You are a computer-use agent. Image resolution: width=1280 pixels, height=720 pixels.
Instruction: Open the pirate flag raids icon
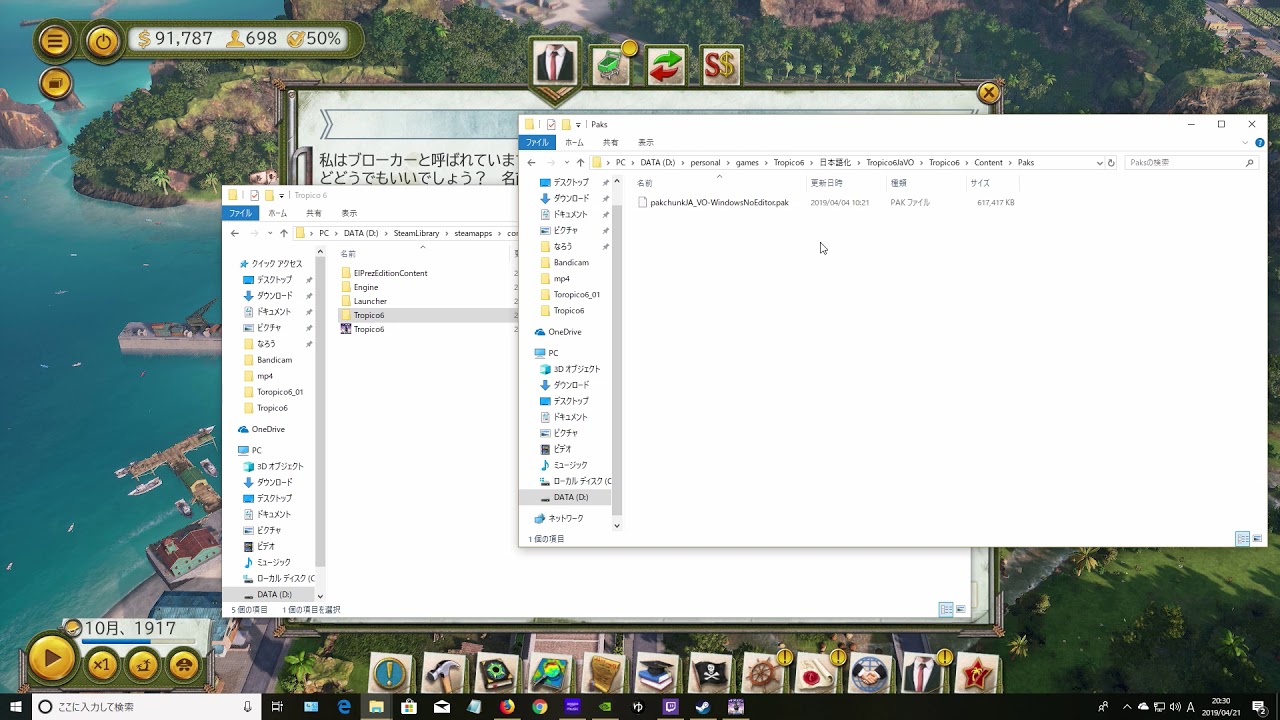(x=709, y=673)
